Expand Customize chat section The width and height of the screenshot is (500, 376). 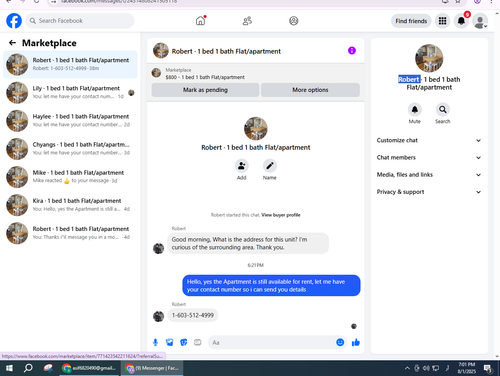429,140
